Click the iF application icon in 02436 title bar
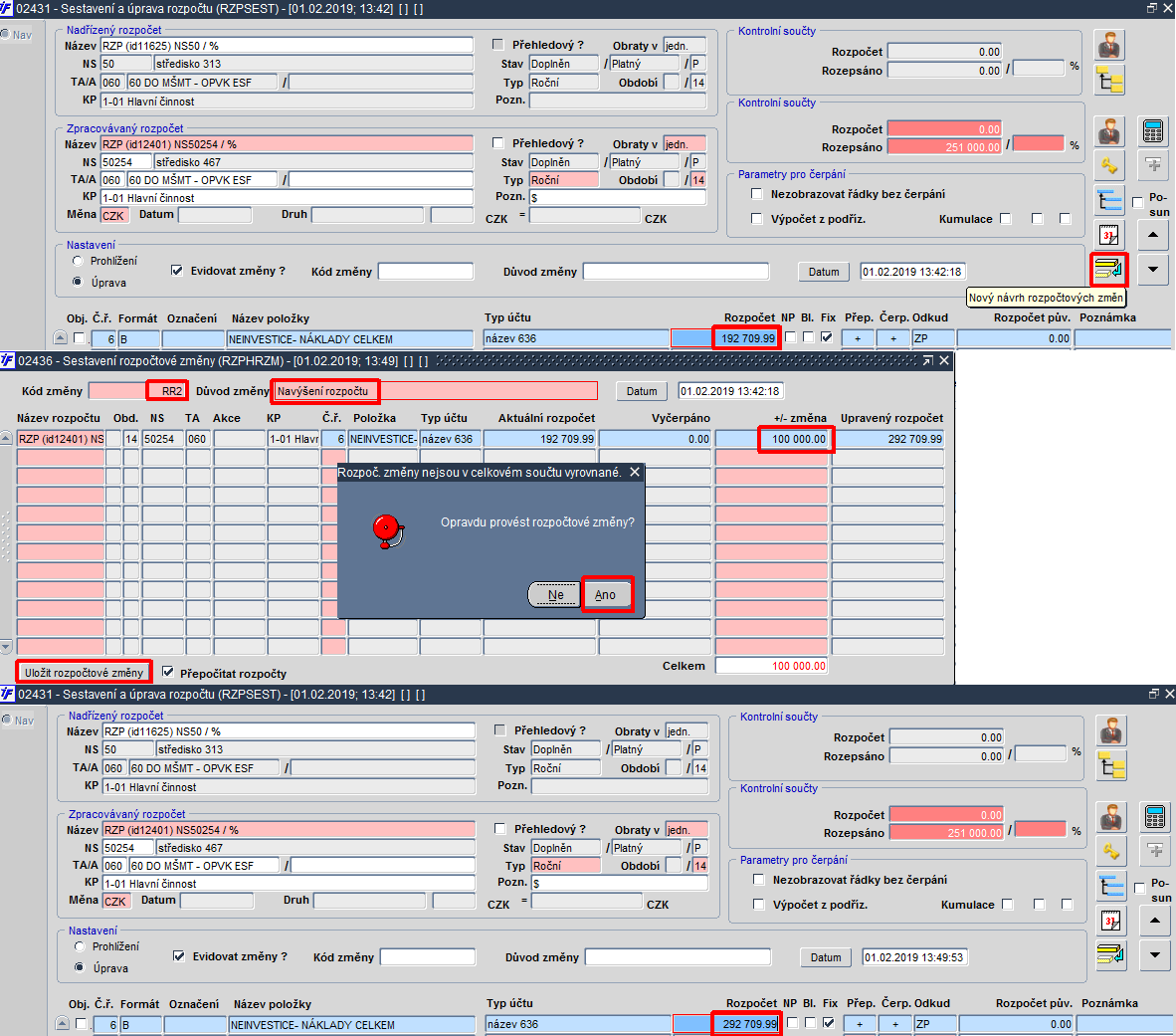The width and height of the screenshot is (1176, 1036). (x=8, y=361)
